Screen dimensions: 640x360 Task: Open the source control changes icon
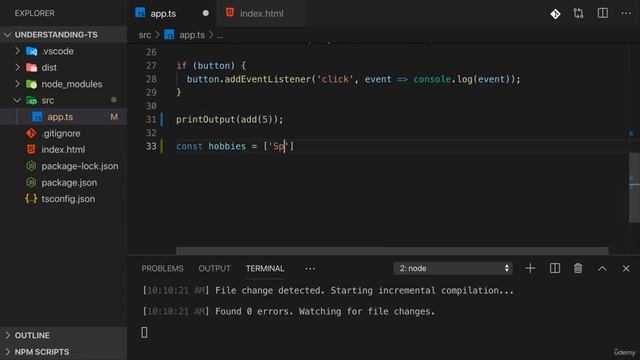[x=555, y=14]
